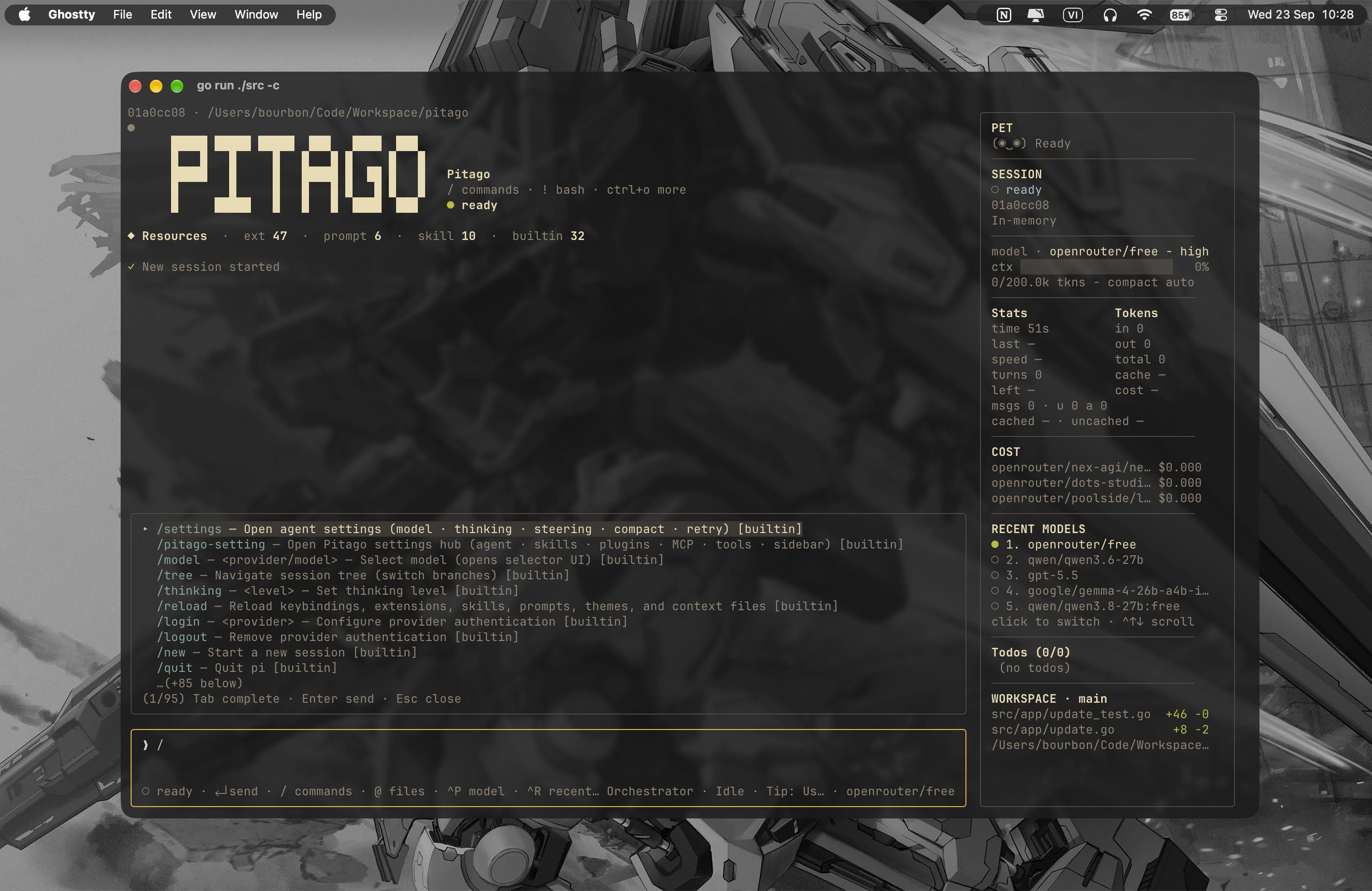Click src/app/update_test.go in WORKSPACE
This screenshot has width=1372, height=891.
(1070, 715)
